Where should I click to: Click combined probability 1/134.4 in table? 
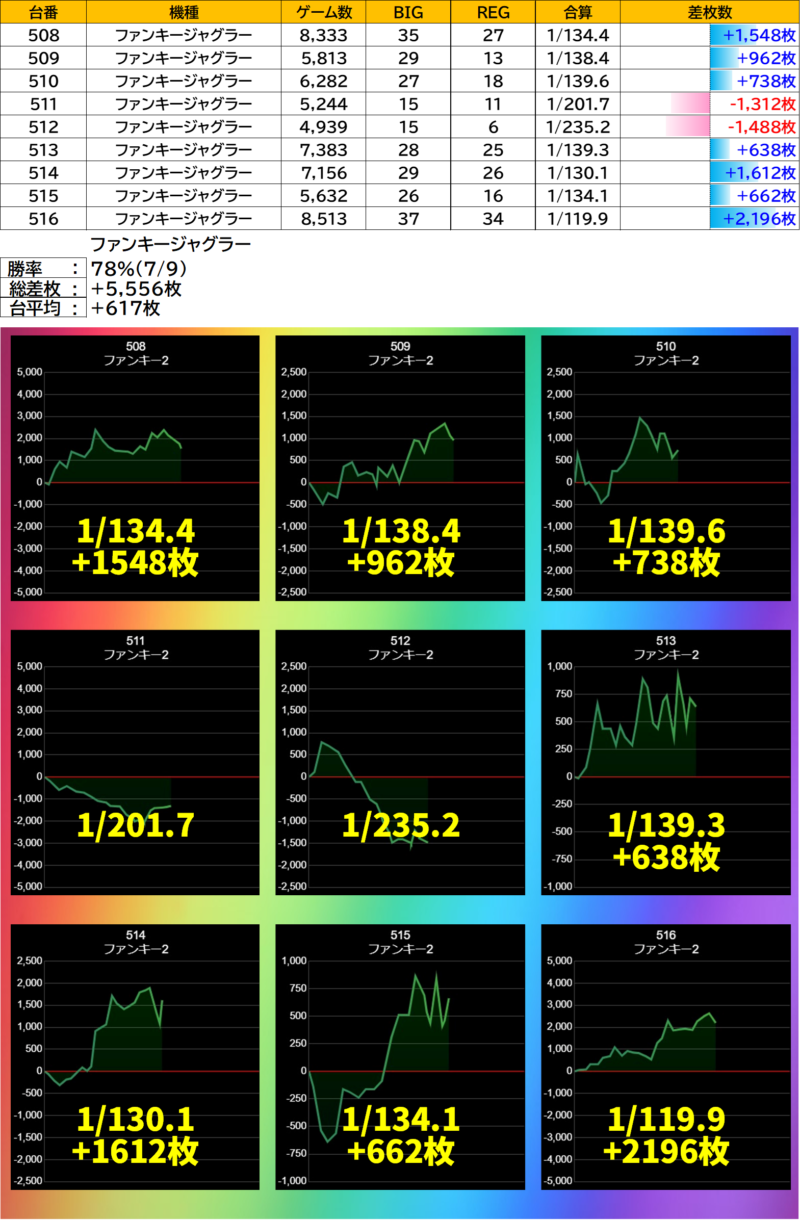click(577, 36)
